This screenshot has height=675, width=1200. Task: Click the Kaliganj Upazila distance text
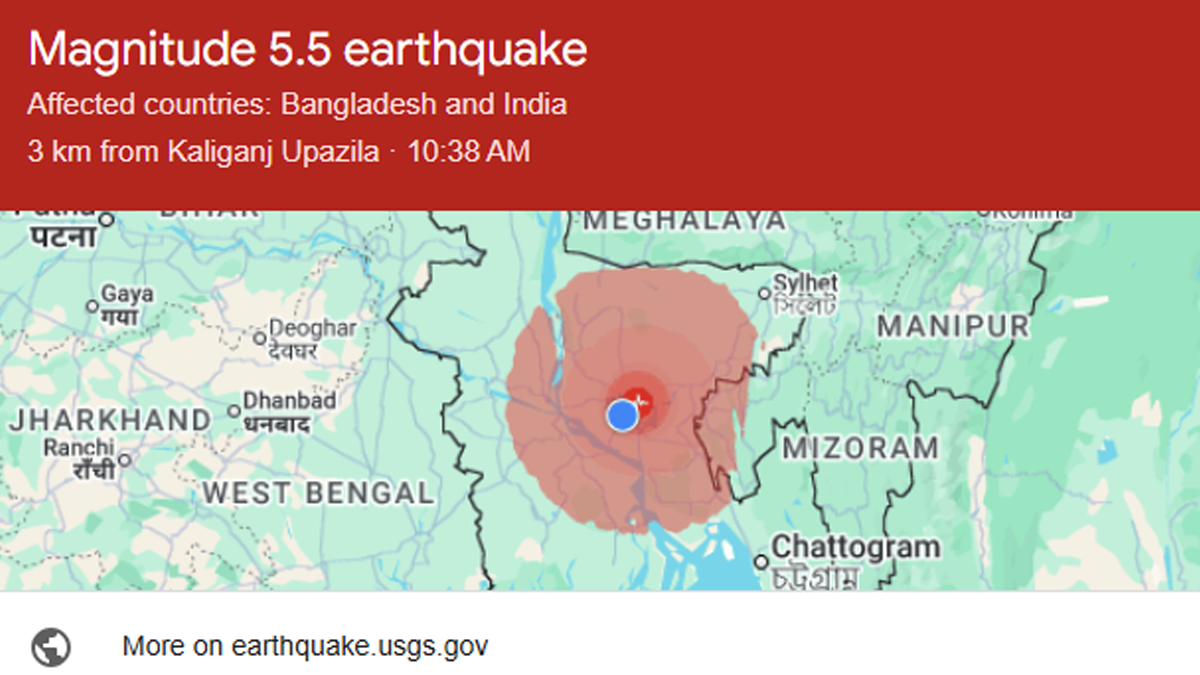point(203,152)
